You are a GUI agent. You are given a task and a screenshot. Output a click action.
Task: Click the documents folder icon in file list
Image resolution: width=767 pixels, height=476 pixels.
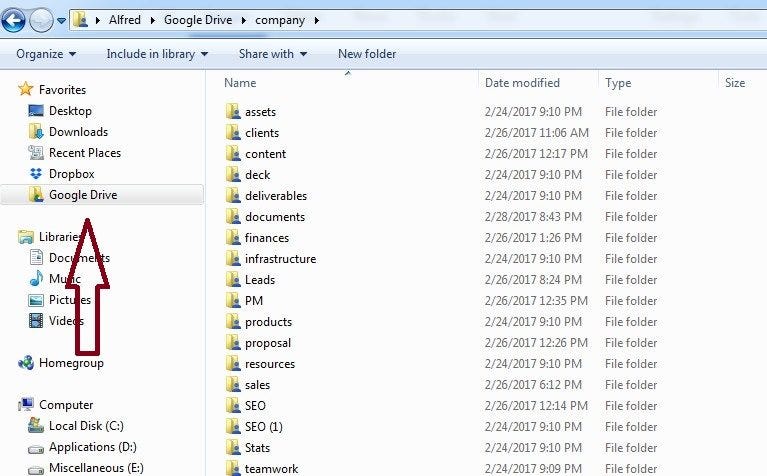pos(233,217)
